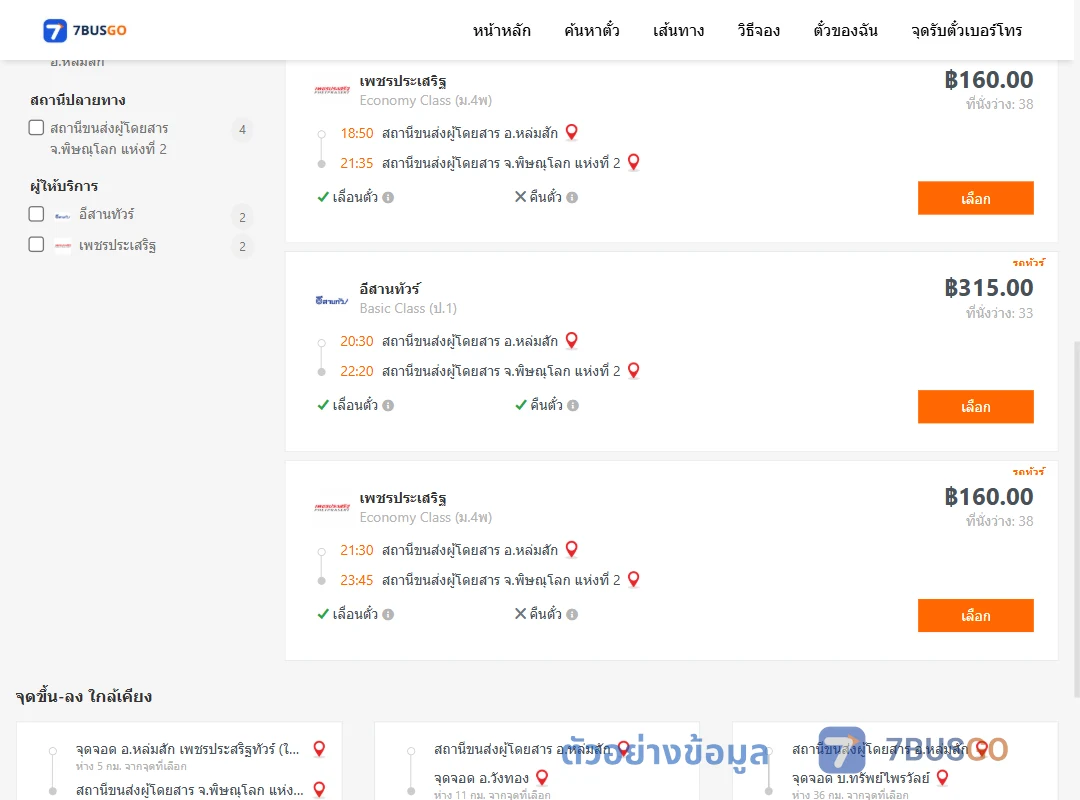
Task: Check the สถานีขนส่งผู้โดยสาร จ.พิษณุโลก แห่งที่ 2 filter
Action: point(37,127)
